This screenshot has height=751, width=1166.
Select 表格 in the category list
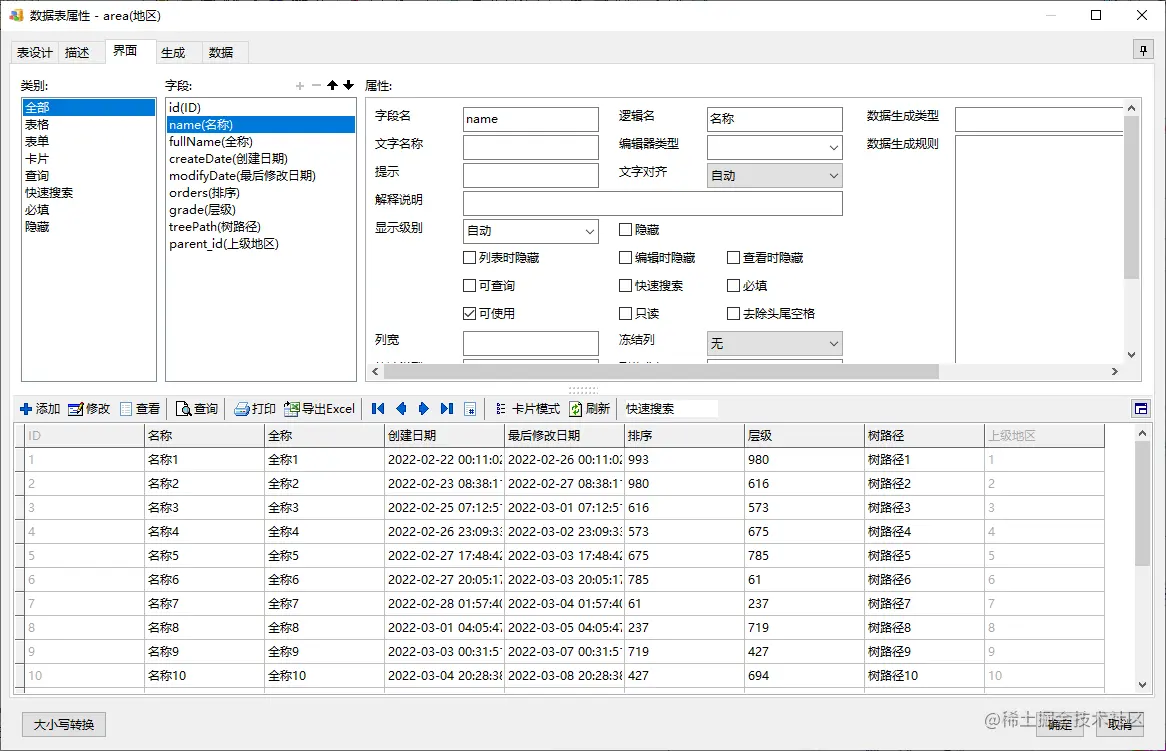[88, 124]
